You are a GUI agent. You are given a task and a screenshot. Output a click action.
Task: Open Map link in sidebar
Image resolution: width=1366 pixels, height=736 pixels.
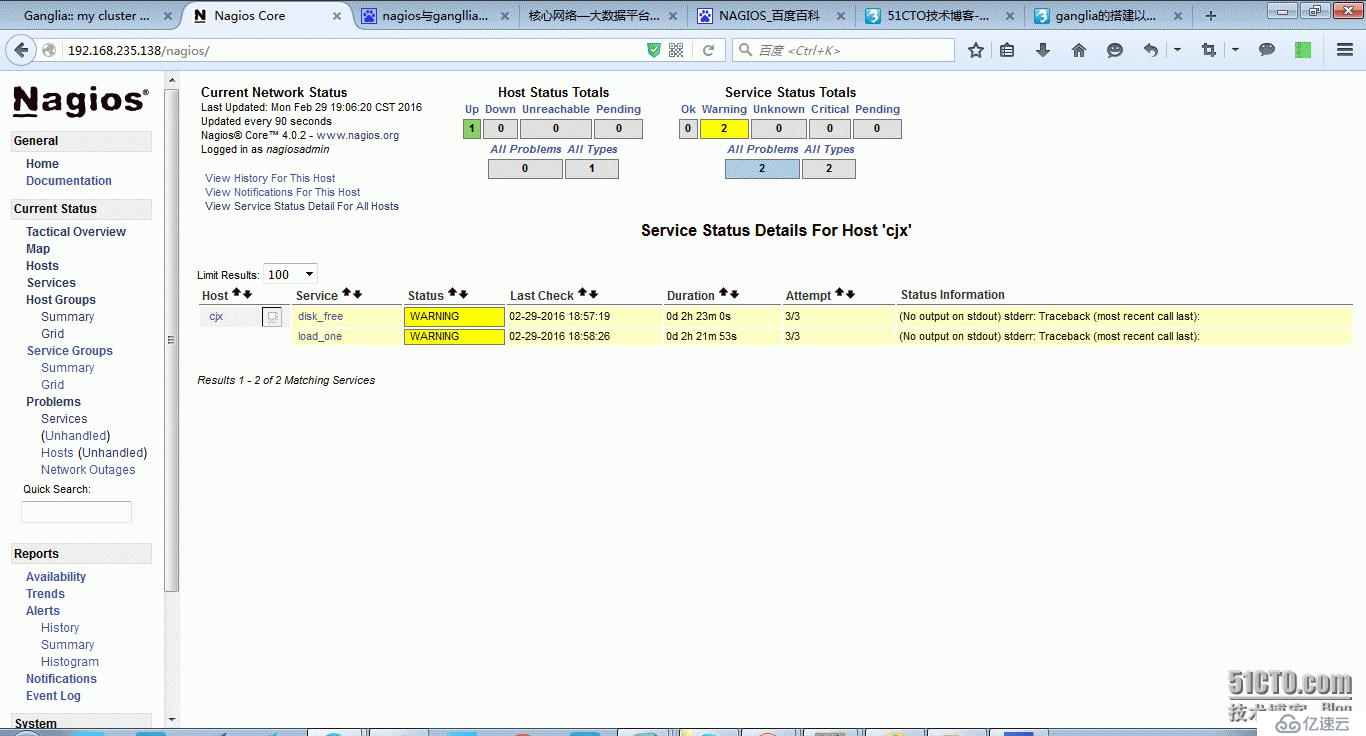coord(38,249)
